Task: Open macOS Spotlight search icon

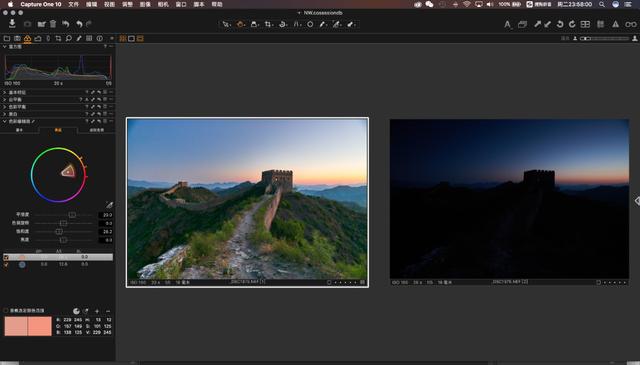Action: click(x=602, y=4)
